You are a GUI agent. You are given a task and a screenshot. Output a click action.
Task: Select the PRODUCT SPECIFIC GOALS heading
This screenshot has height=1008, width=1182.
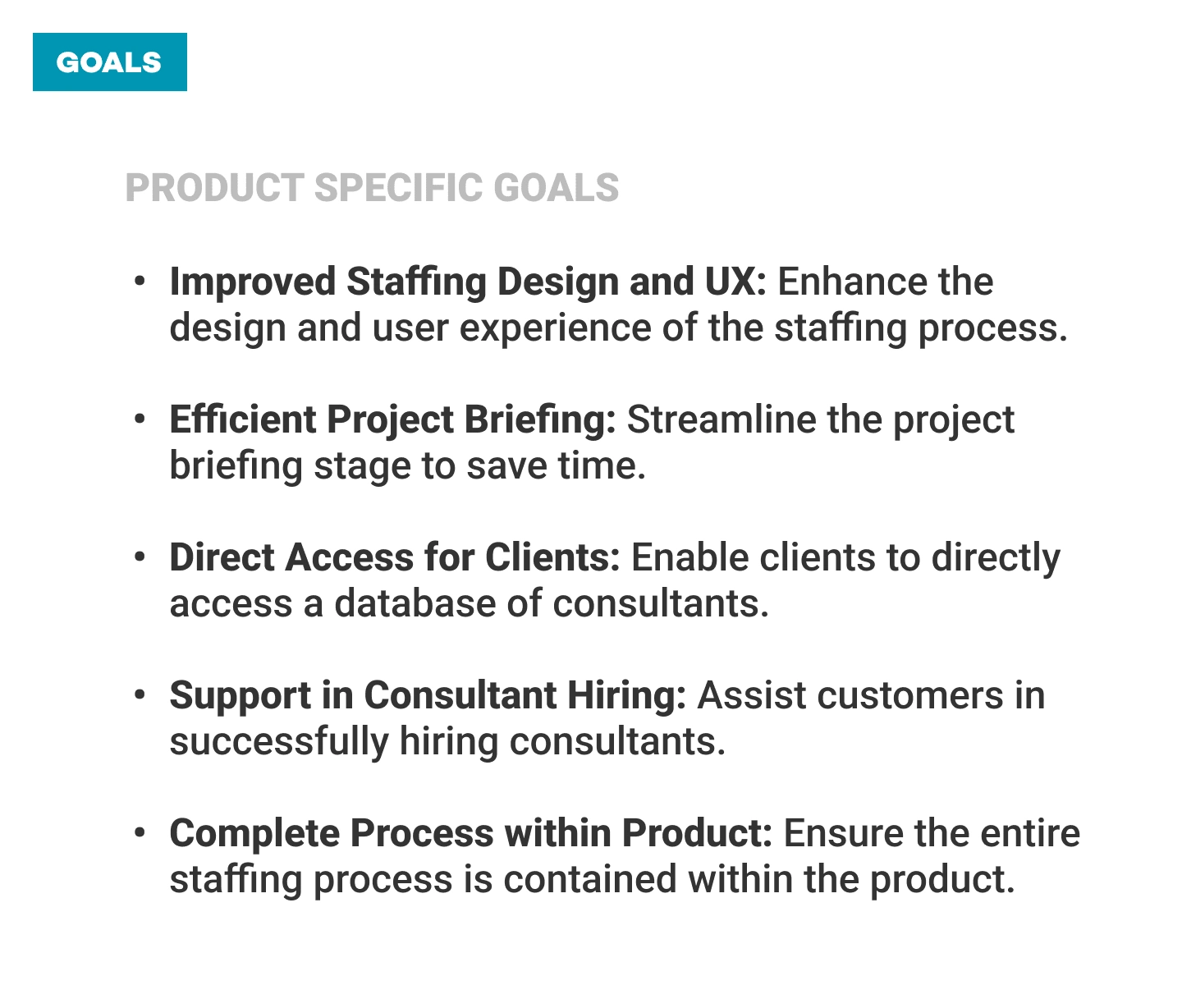click(x=372, y=188)
